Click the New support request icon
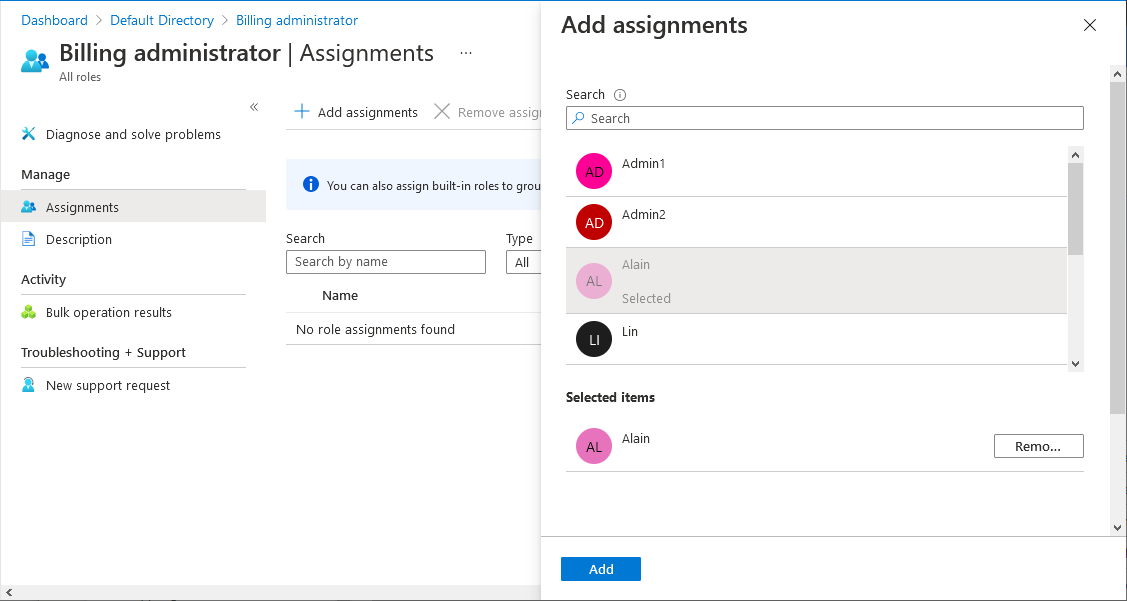The image size is (1127, 601). pyautogui.click(x=29, y=385)
